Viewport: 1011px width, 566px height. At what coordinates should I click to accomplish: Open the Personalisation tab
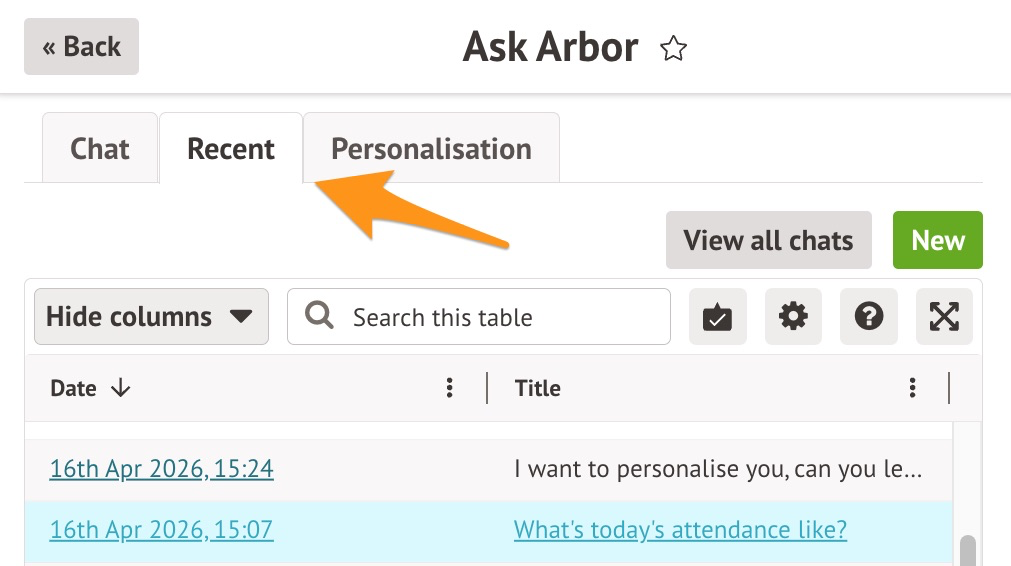click(431, 149)
